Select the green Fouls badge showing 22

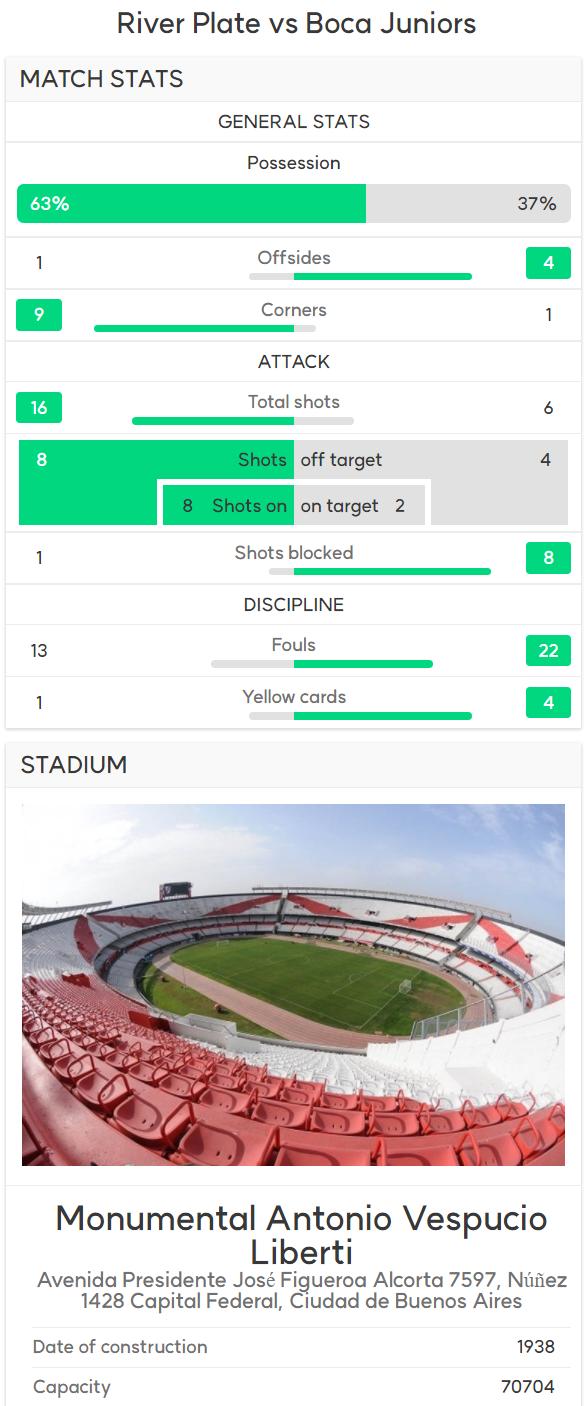(548, 650)
